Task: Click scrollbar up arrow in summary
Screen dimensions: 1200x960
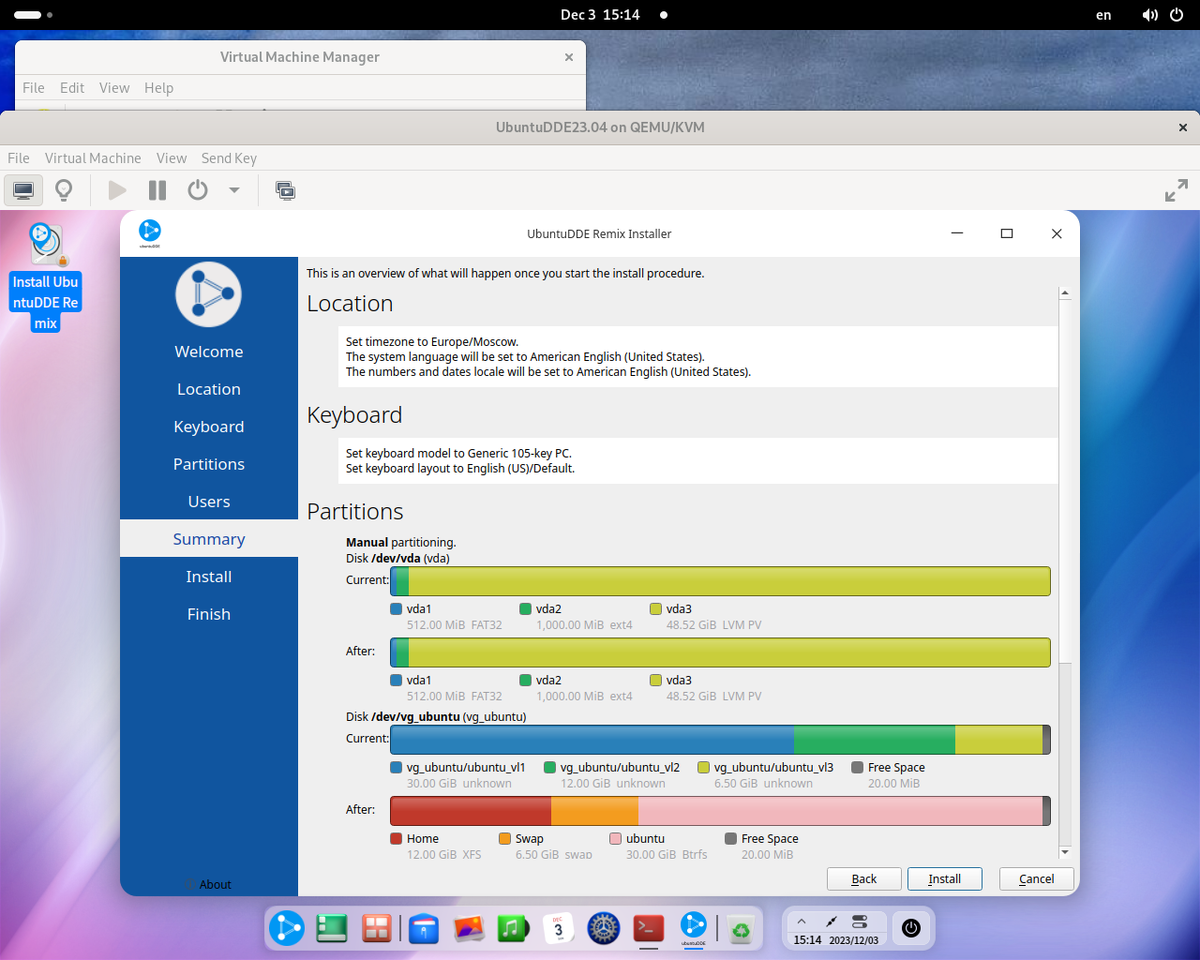Action: click(x=1064, y=293)
